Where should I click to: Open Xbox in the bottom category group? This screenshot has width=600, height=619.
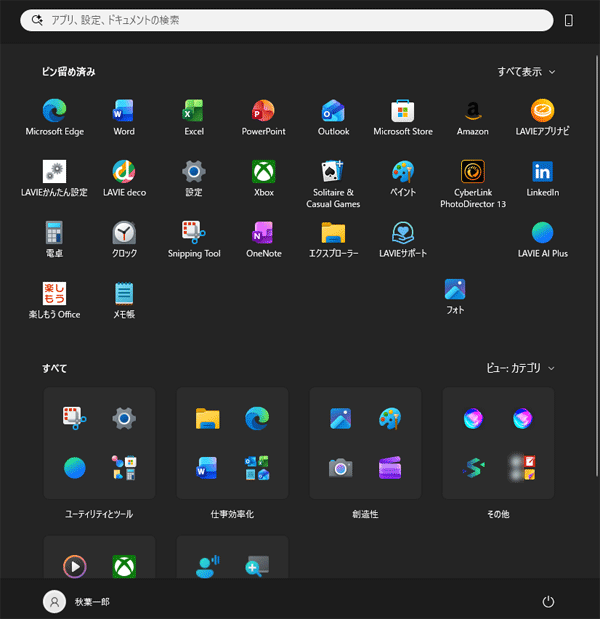[124, 566]
